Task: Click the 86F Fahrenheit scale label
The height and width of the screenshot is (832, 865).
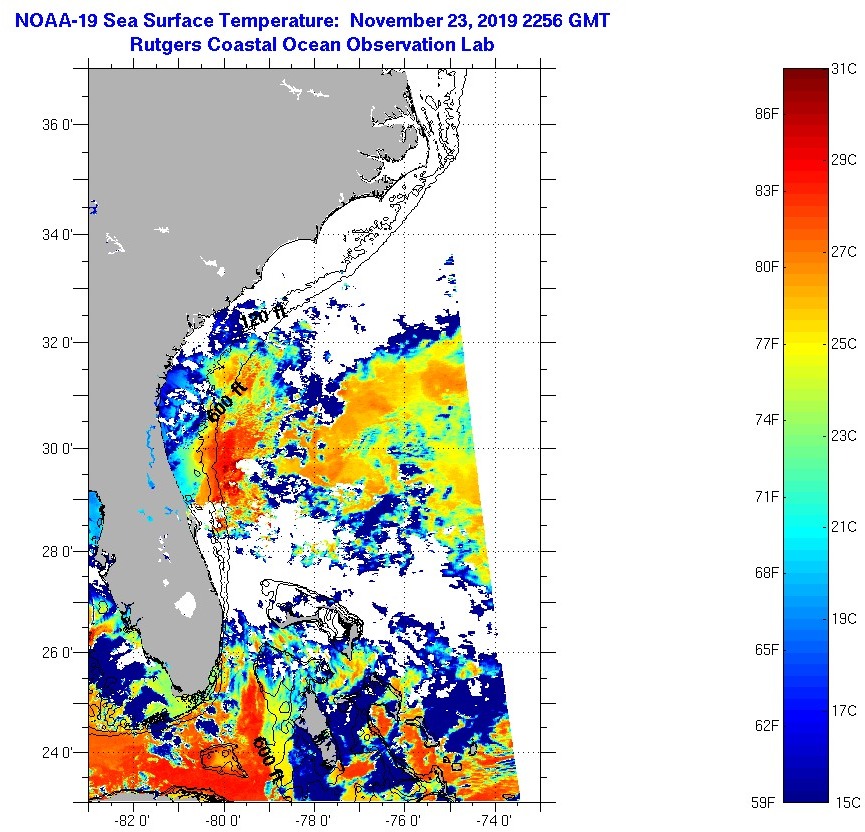Action: [767, 114]
